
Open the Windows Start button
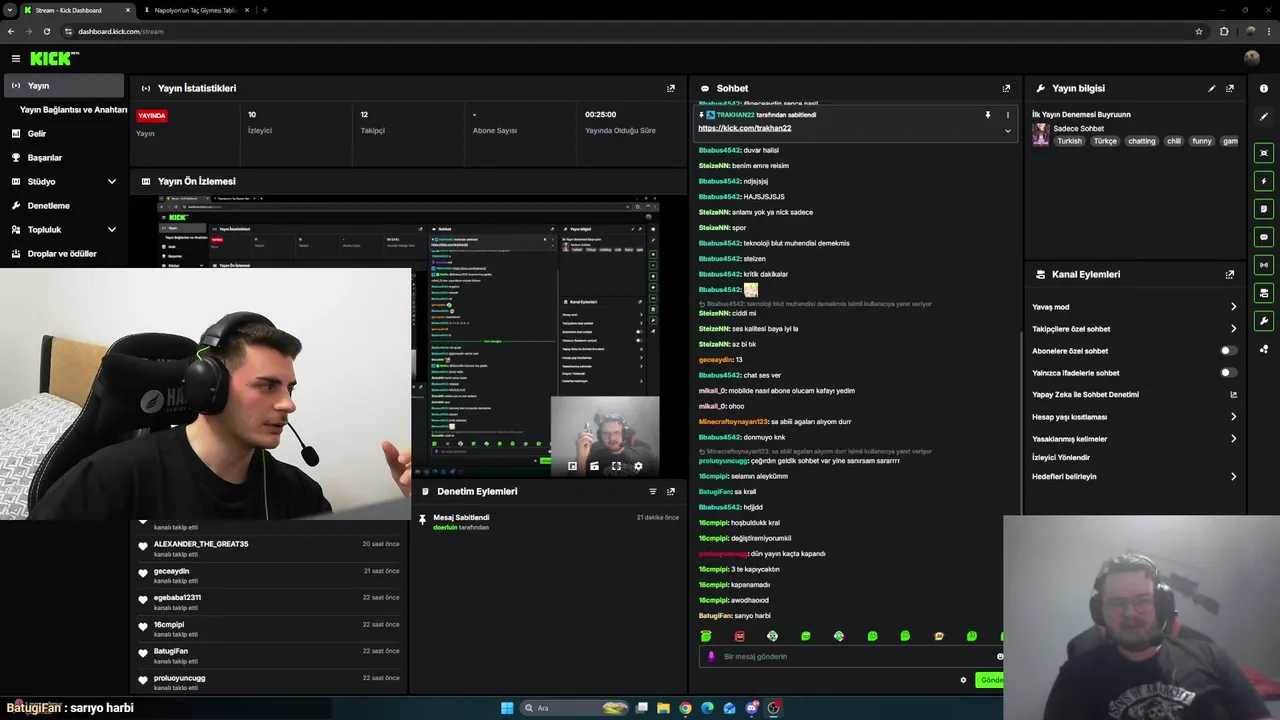click(x=507, y=708)
